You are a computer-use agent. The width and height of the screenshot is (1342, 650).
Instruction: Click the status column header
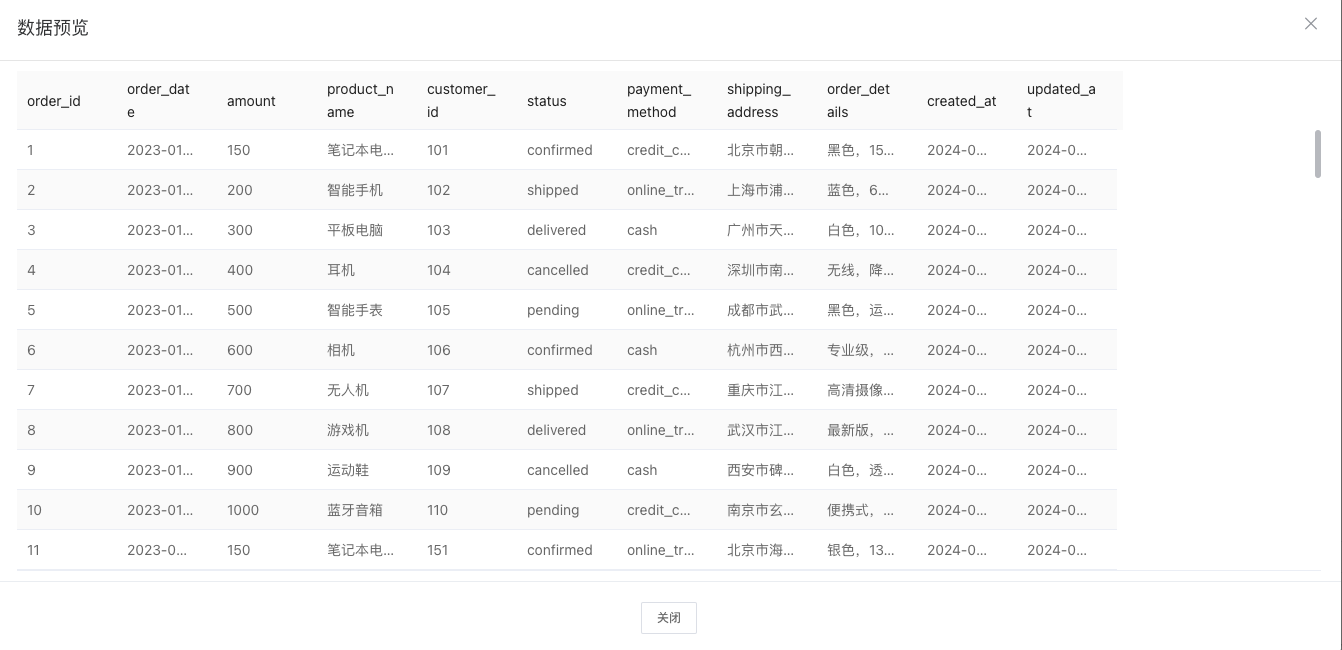[547, 101]
